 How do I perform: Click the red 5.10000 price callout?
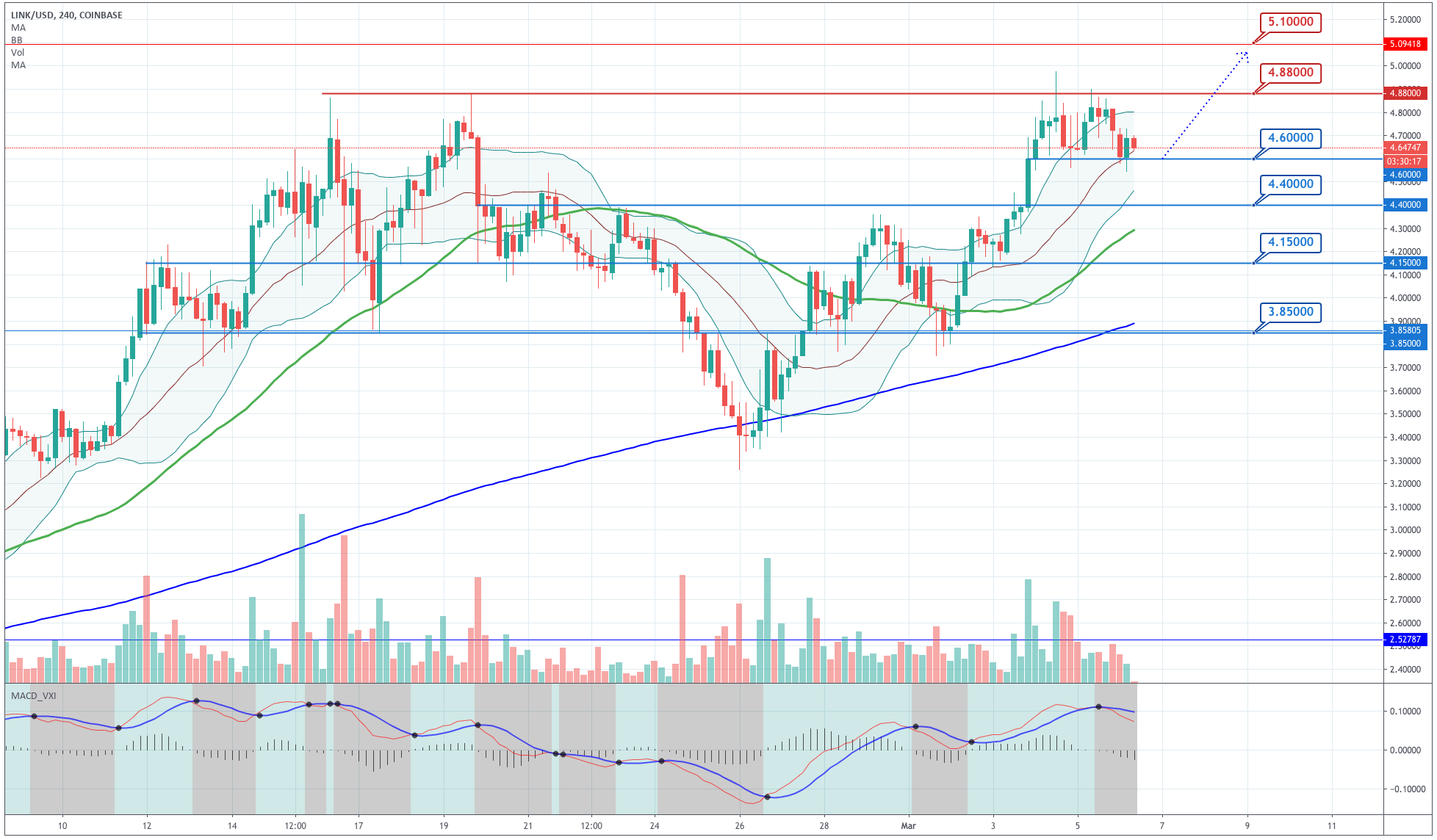click(x=1291, y=22)
